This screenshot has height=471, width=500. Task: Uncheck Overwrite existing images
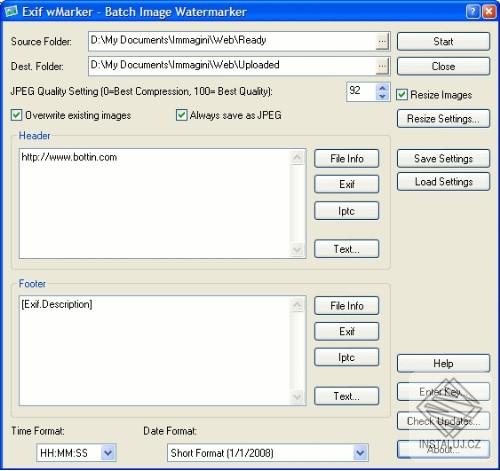pos(16,115)
